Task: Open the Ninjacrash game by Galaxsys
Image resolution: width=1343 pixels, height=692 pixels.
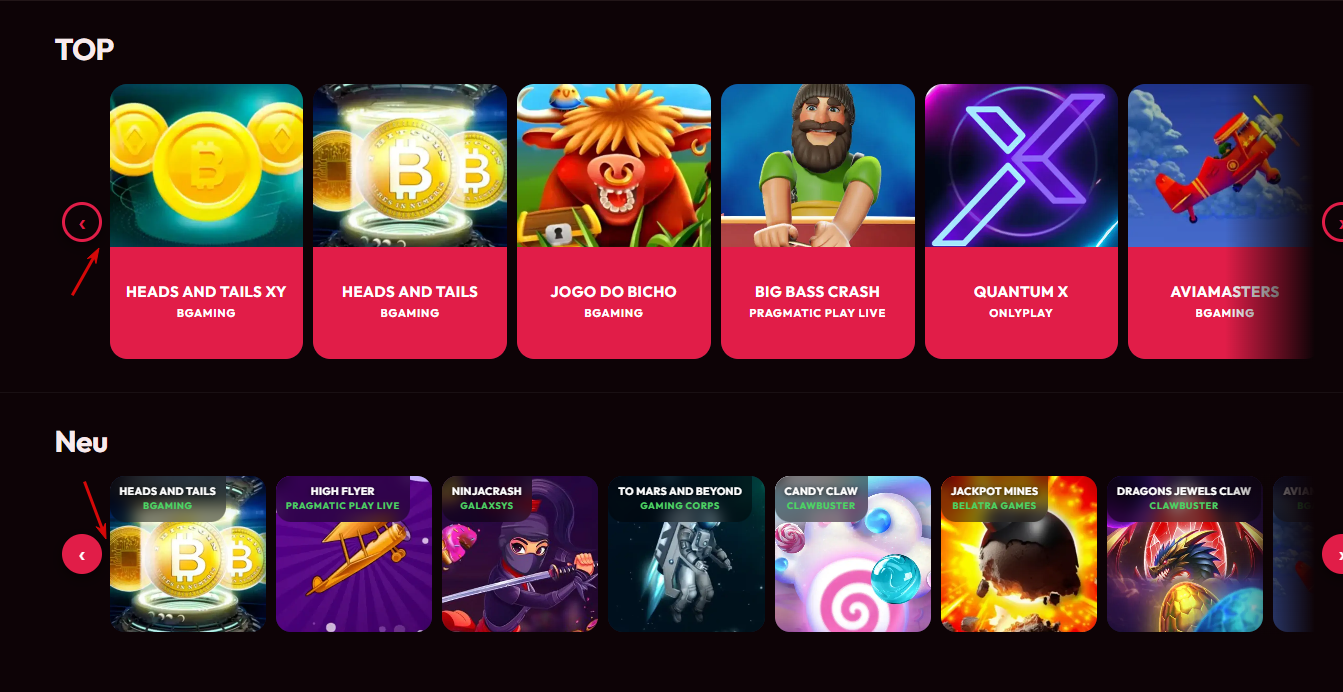Action: pos(520,554)
